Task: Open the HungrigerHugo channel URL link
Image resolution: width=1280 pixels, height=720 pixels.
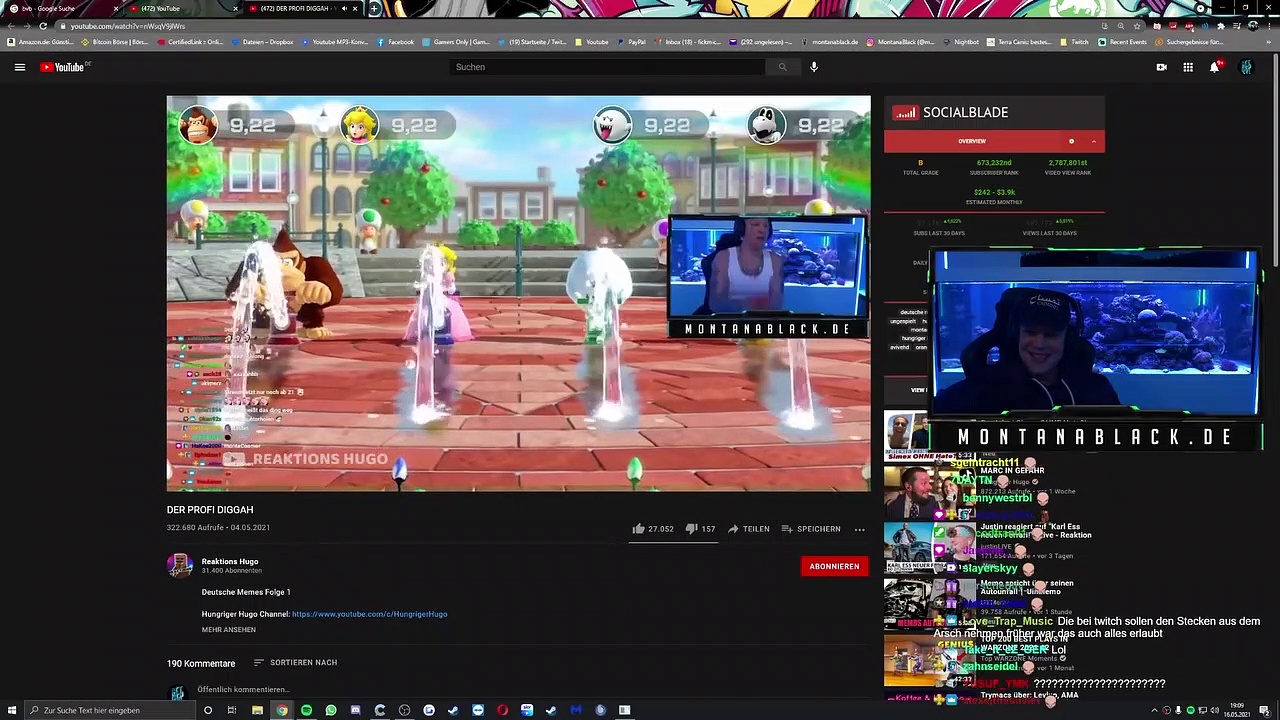Action: coord(369,614)
